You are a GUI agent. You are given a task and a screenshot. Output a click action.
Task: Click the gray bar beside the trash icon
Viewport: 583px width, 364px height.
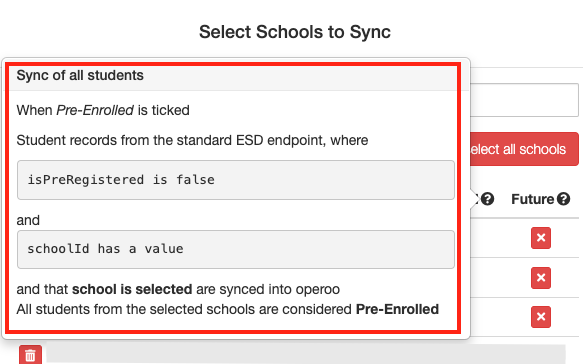click(x=306, y=353)
